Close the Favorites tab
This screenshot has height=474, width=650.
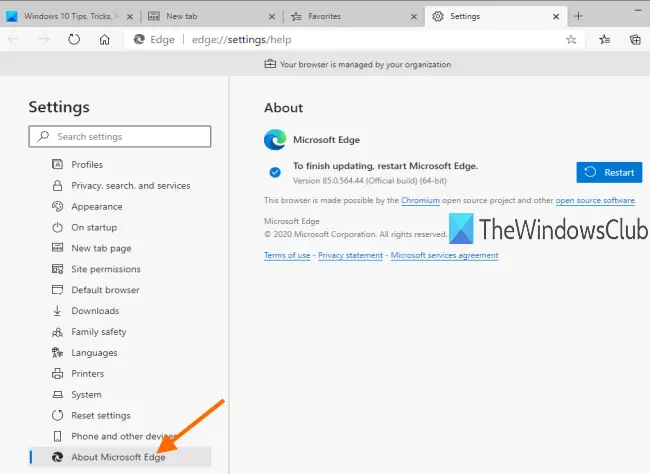(414, 17)
